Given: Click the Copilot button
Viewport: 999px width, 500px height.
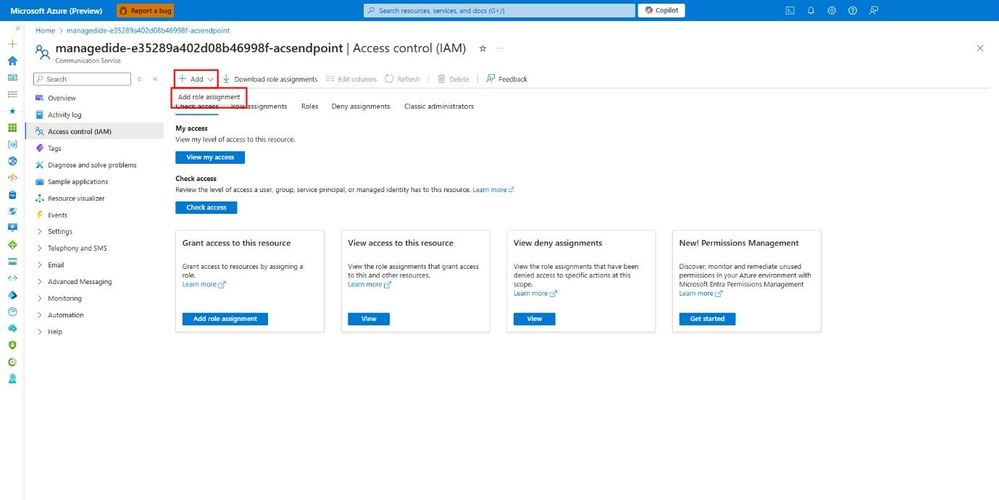Looking at the screenshot, I should pos(661,10).
